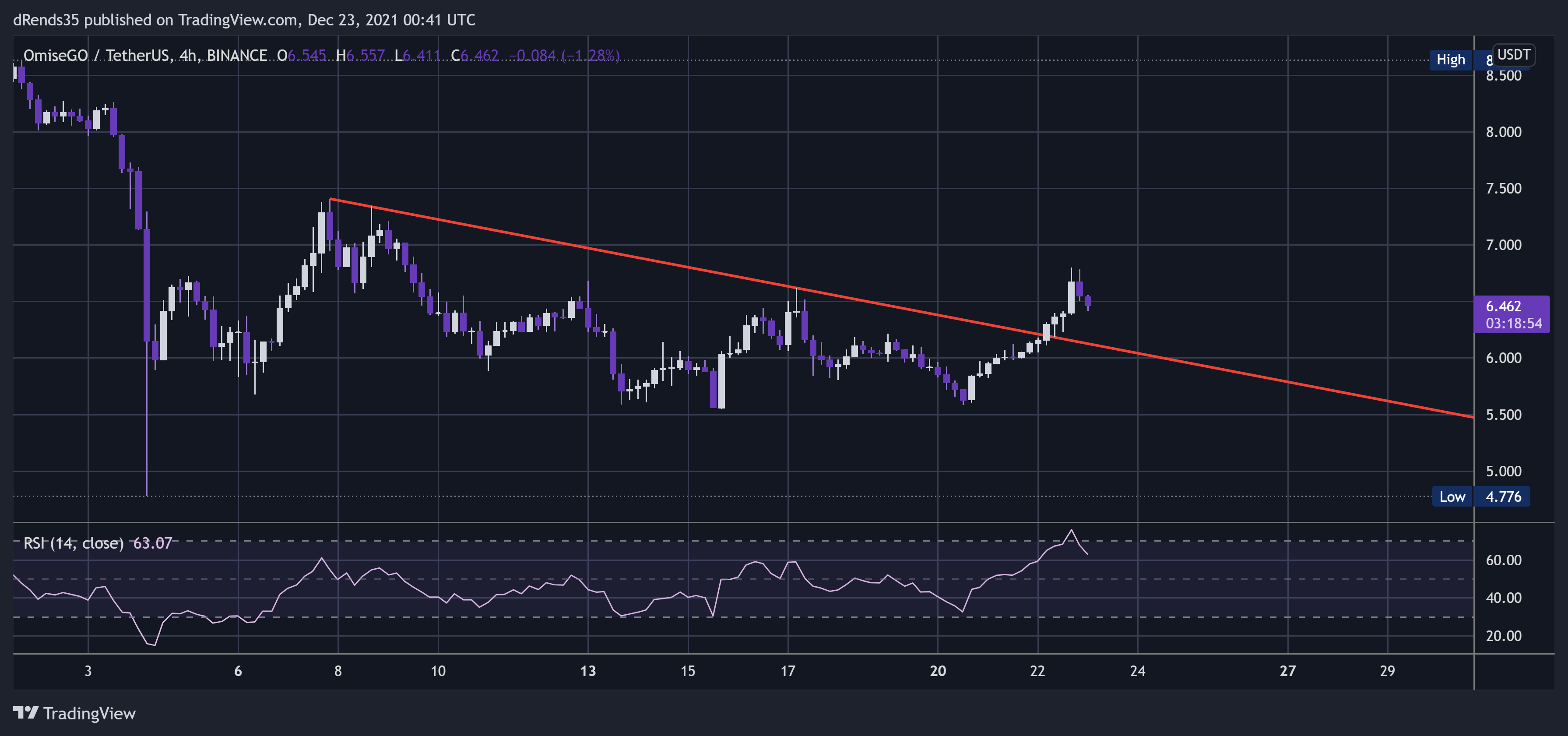Viewport: 1568px width, 736px height.
Task: Click the Low value 6.411 in header
Action: pyautogui.click(x=421, y=56)
